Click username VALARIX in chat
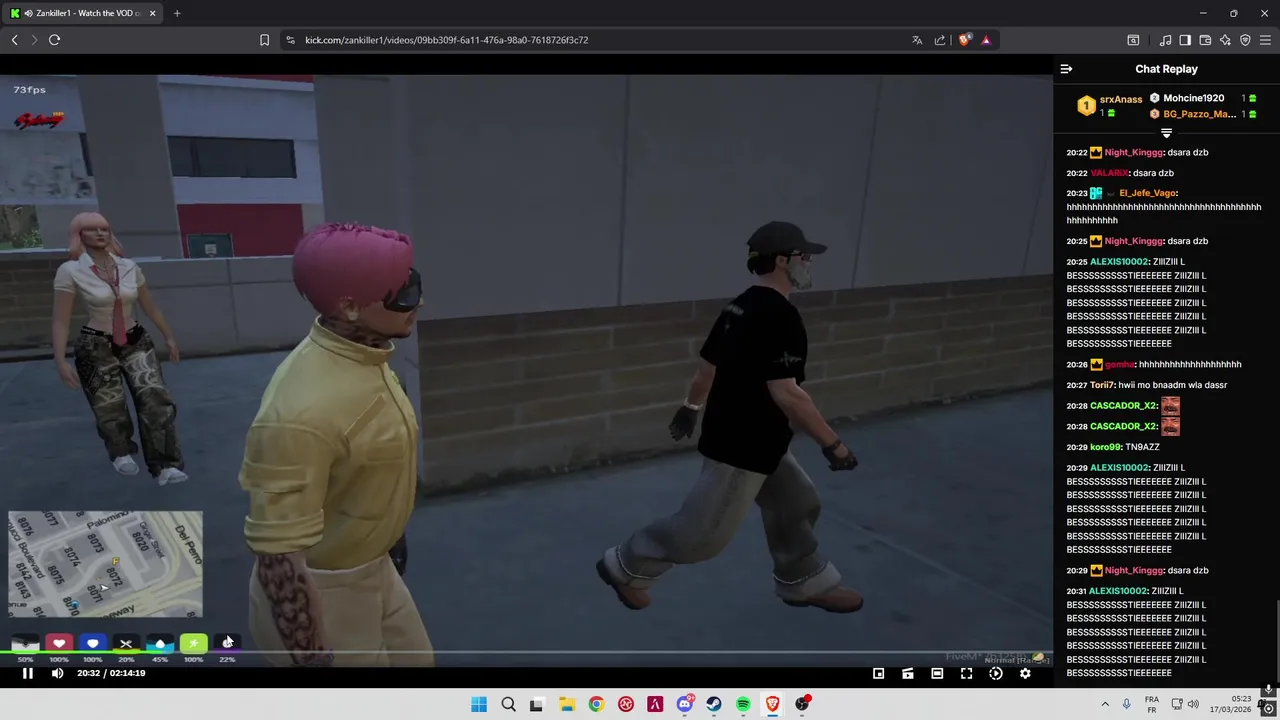Image resolution: width=1280 pixels, height=720 pixels. point(1109,173)
